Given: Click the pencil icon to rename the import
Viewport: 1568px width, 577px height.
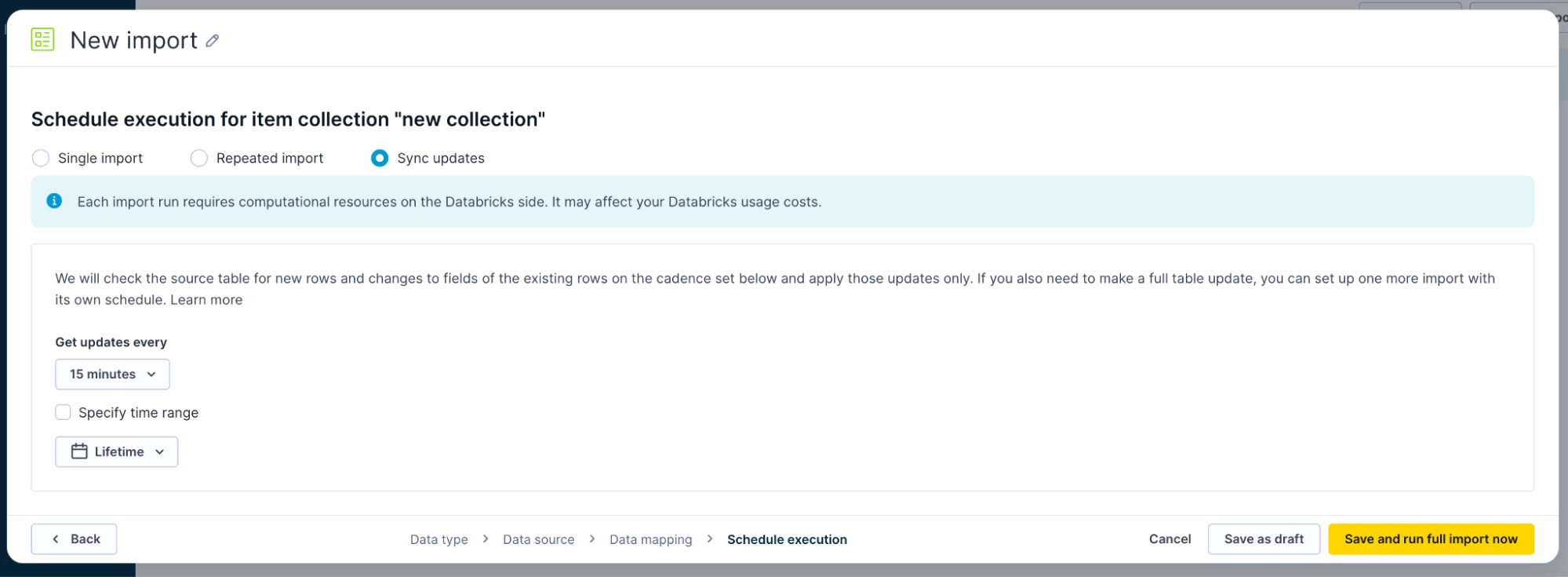Looking at the screenshot, I should coord(212,41).
